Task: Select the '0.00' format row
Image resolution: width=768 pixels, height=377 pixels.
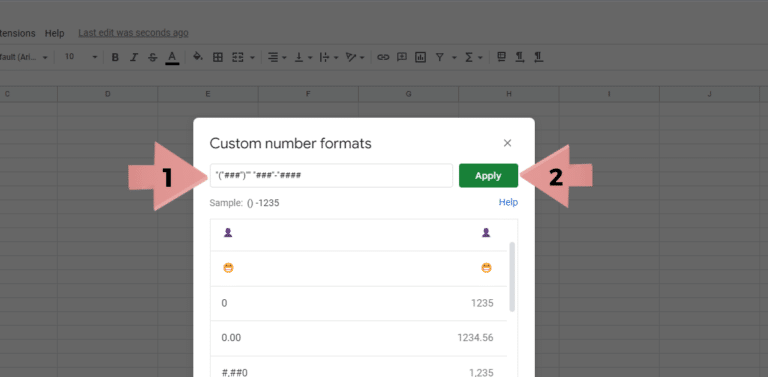Action: [x=359, y=338]
